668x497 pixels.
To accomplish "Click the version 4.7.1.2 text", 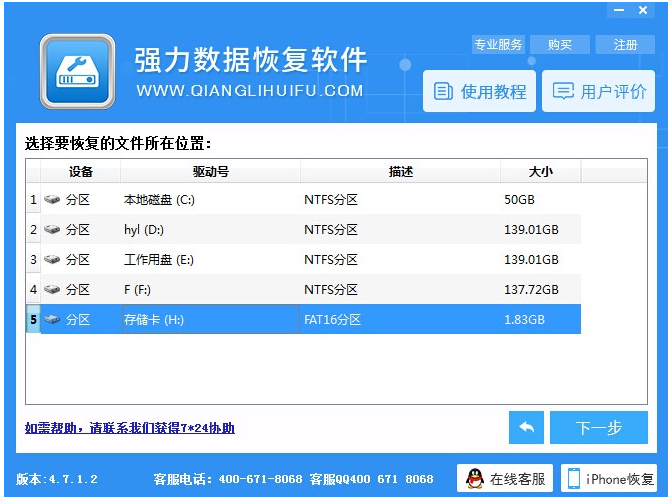I will tap(57, 479).
